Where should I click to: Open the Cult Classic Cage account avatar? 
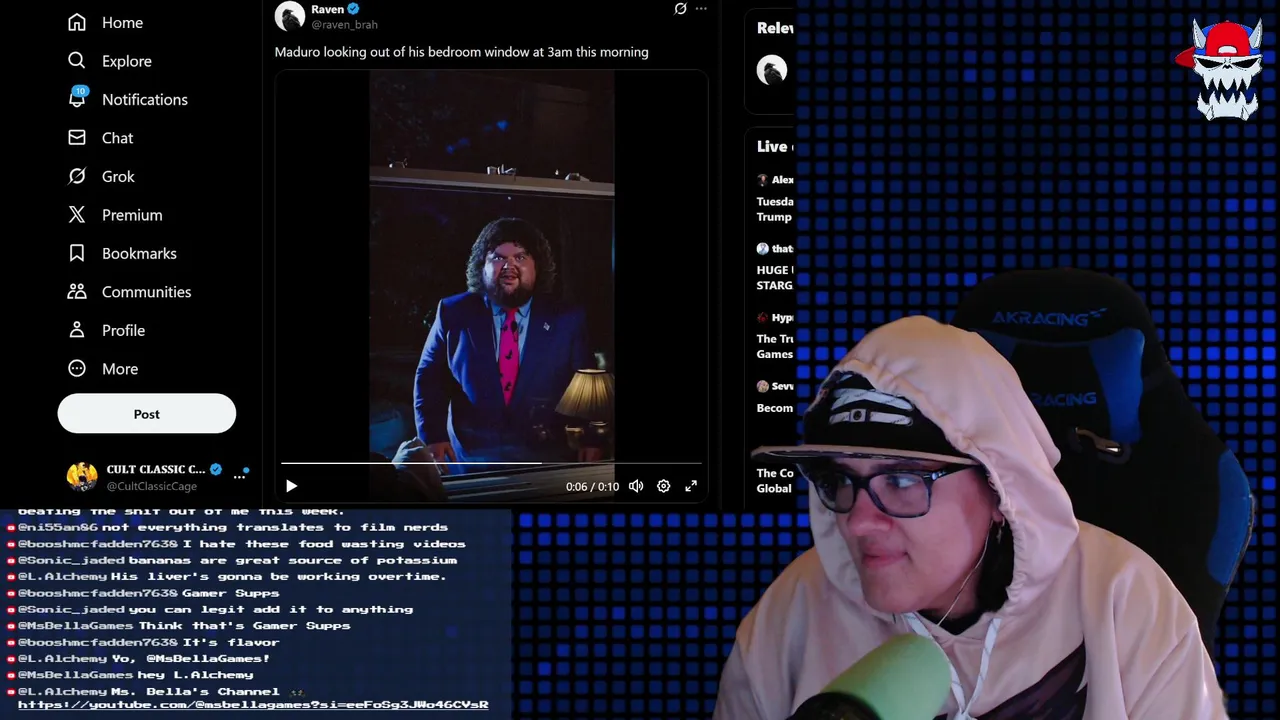pyautogui.click(x=82, y=477)
